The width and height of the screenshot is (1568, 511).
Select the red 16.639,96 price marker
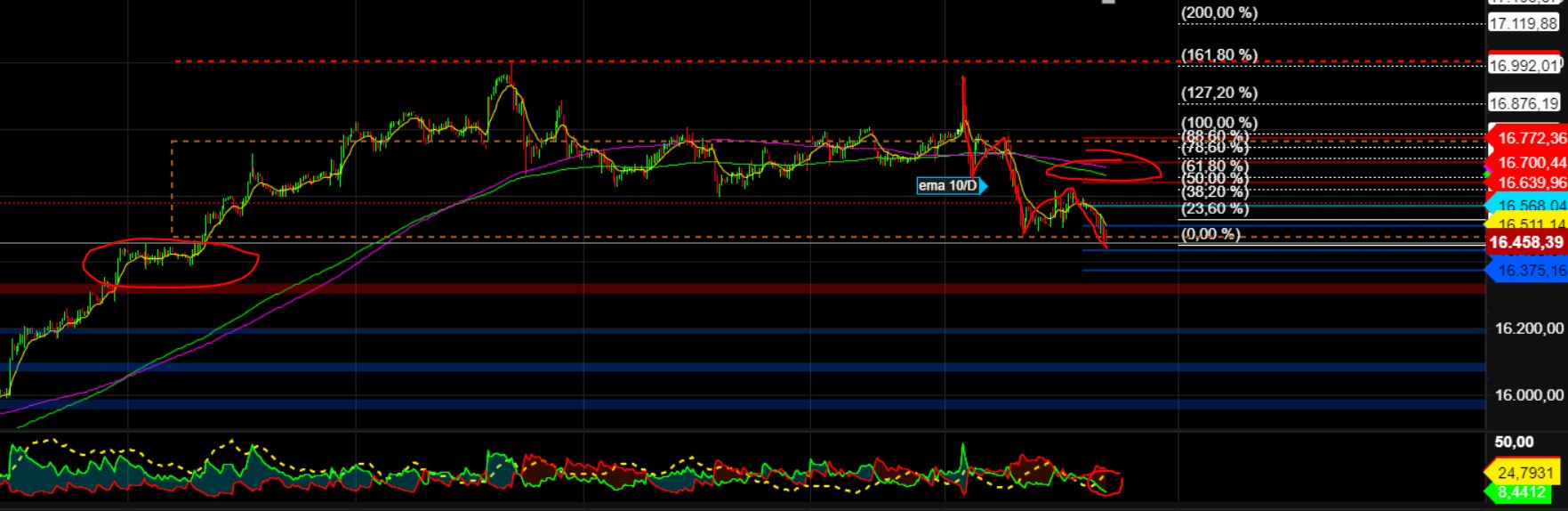point(1527,182)
